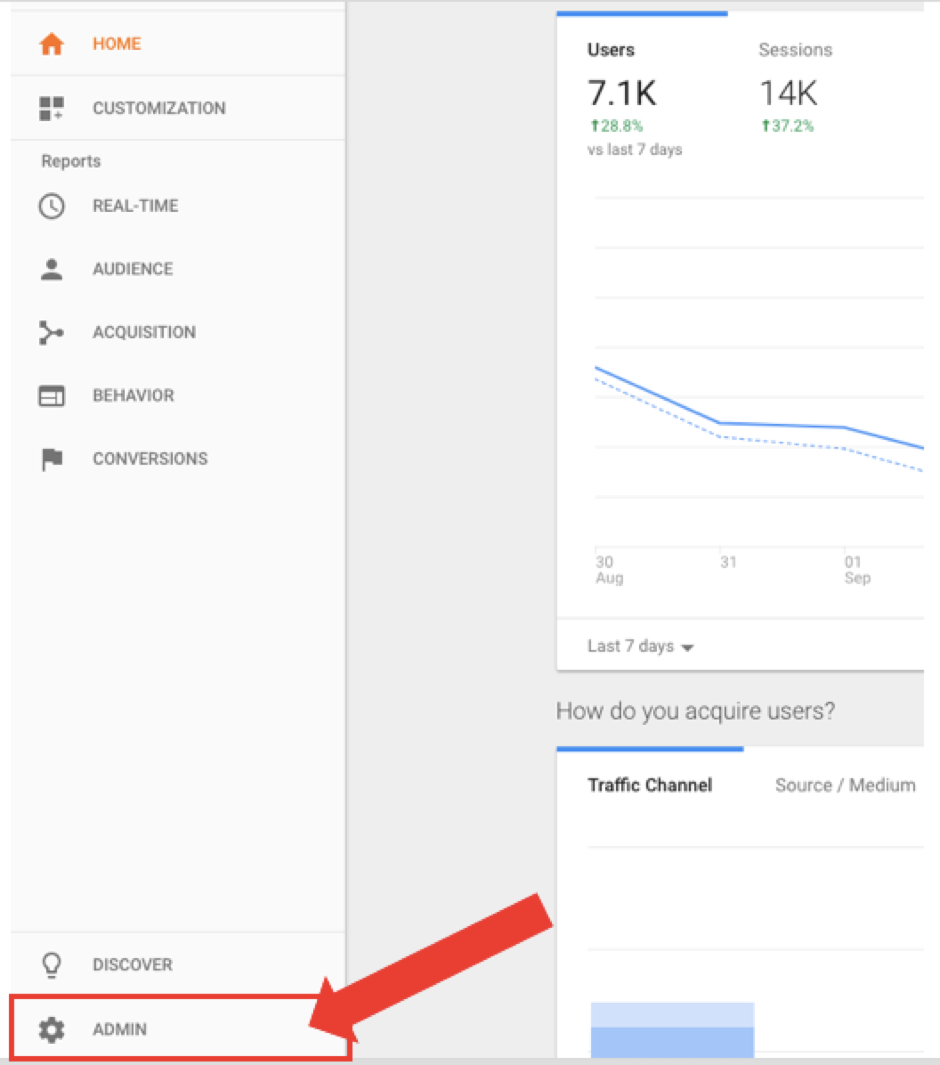This screenshot has height=1065, width=940.
Task: Click the Discover lightbulb icon
Action: point(51,965)
